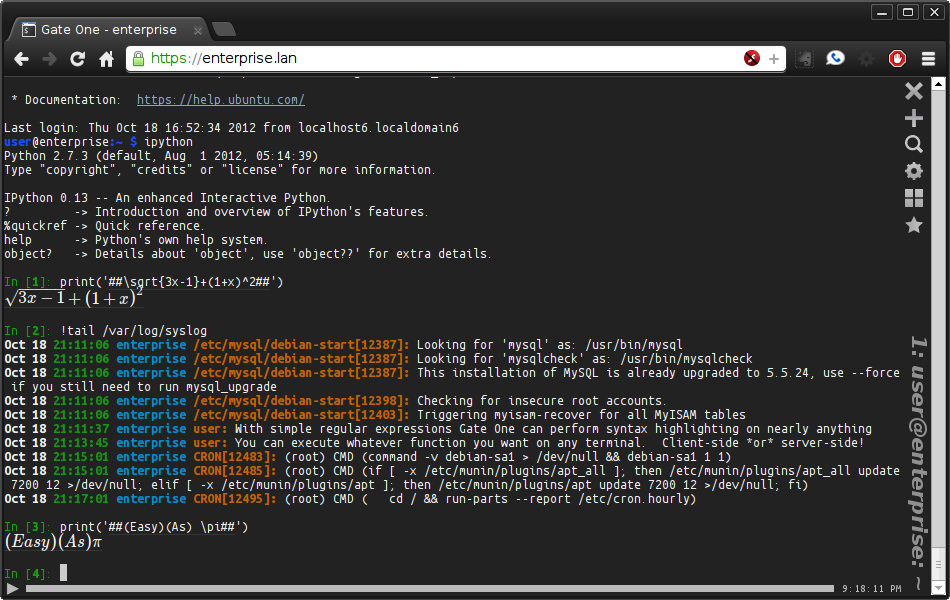Screen dimensions: 950x600
Task: Open the Google Voice extension icon
Action: [835, 58]
